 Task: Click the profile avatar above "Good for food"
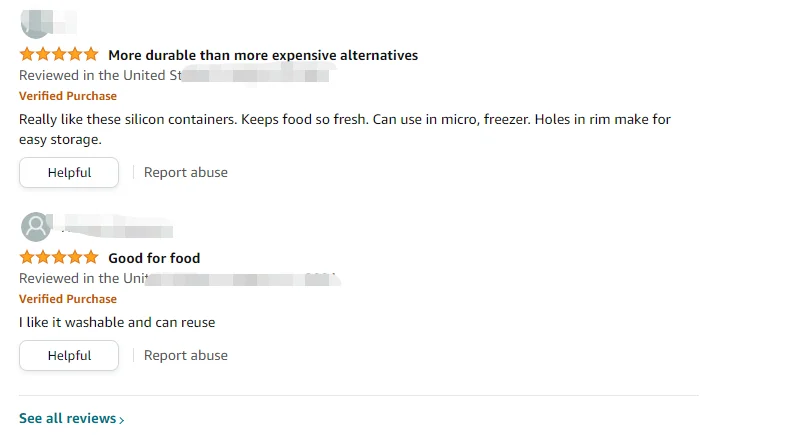coord(36,227)
